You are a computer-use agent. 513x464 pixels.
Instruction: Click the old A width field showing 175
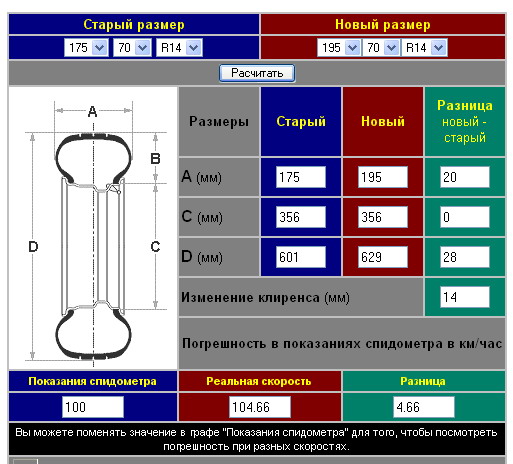point(301,177)
